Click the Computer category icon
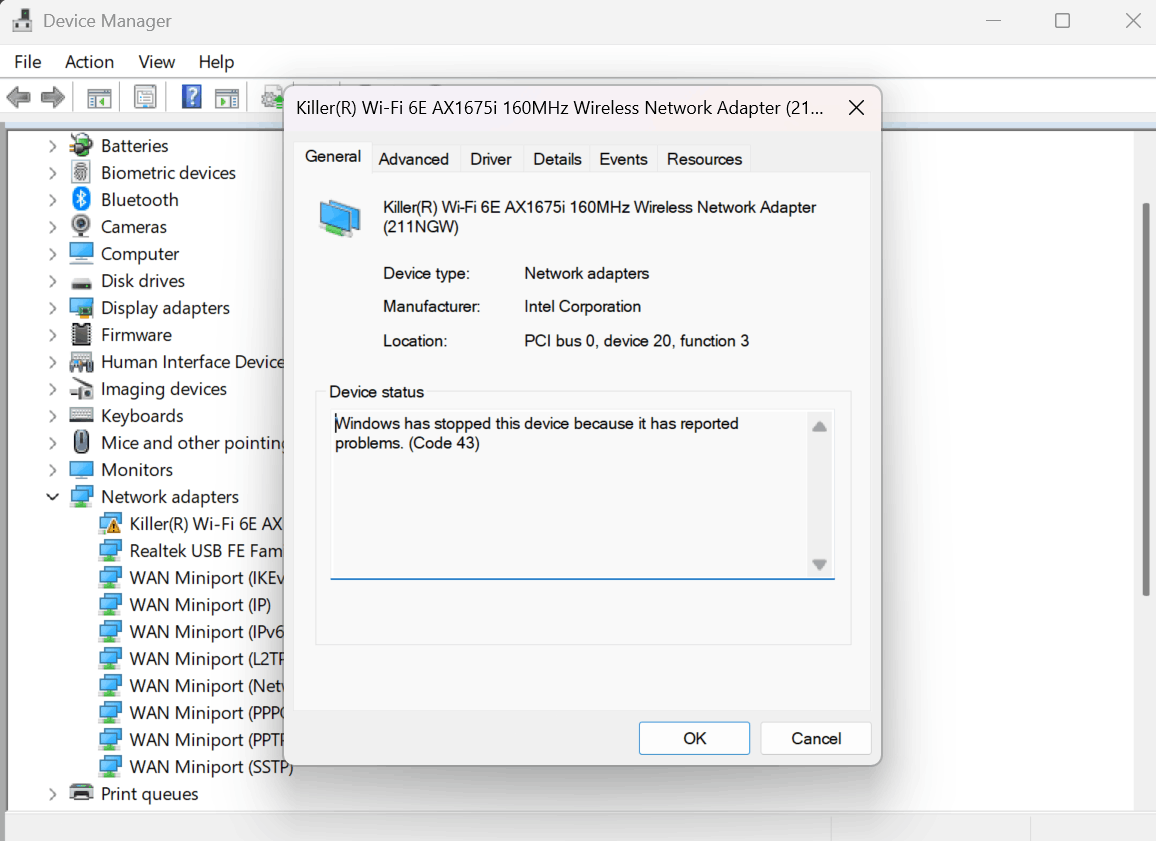 coord(81,254)
